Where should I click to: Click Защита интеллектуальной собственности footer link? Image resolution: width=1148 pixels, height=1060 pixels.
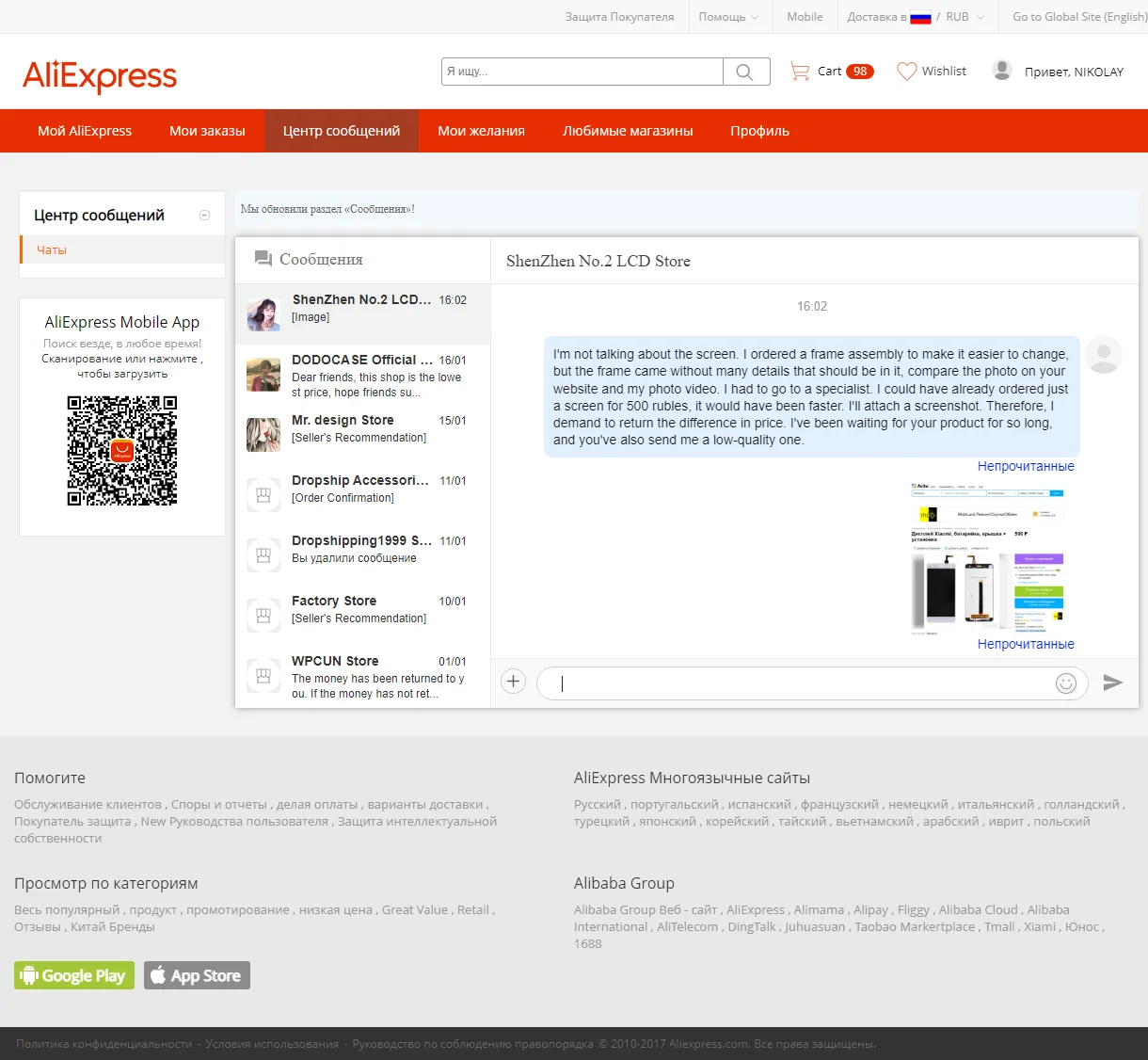pyautogui.click(x=255, y=829)
